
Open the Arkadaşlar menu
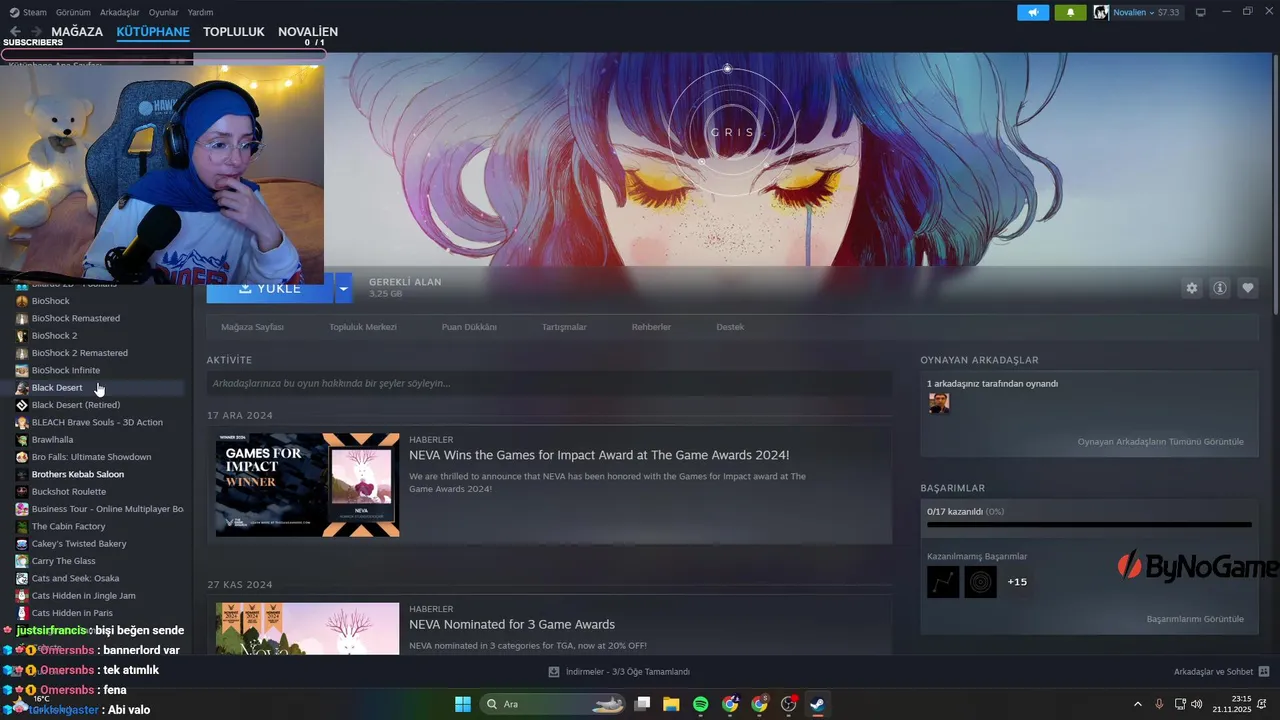(x=120, y=12)
